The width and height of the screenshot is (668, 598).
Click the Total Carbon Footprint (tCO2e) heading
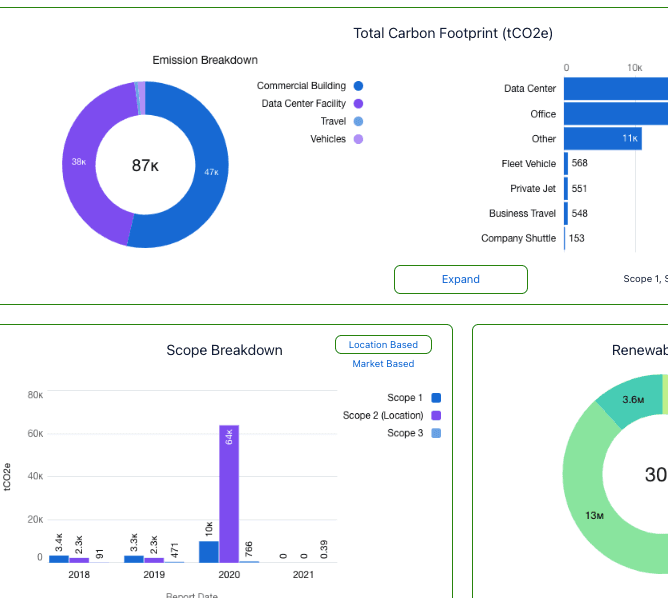coord(453,33)
